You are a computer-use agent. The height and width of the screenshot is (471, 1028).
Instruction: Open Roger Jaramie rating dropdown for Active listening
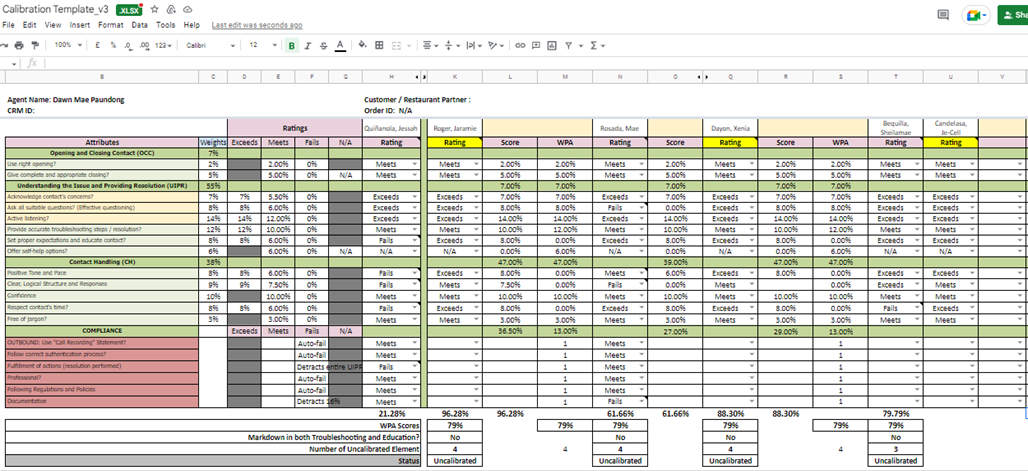click(x=475, y=219)
